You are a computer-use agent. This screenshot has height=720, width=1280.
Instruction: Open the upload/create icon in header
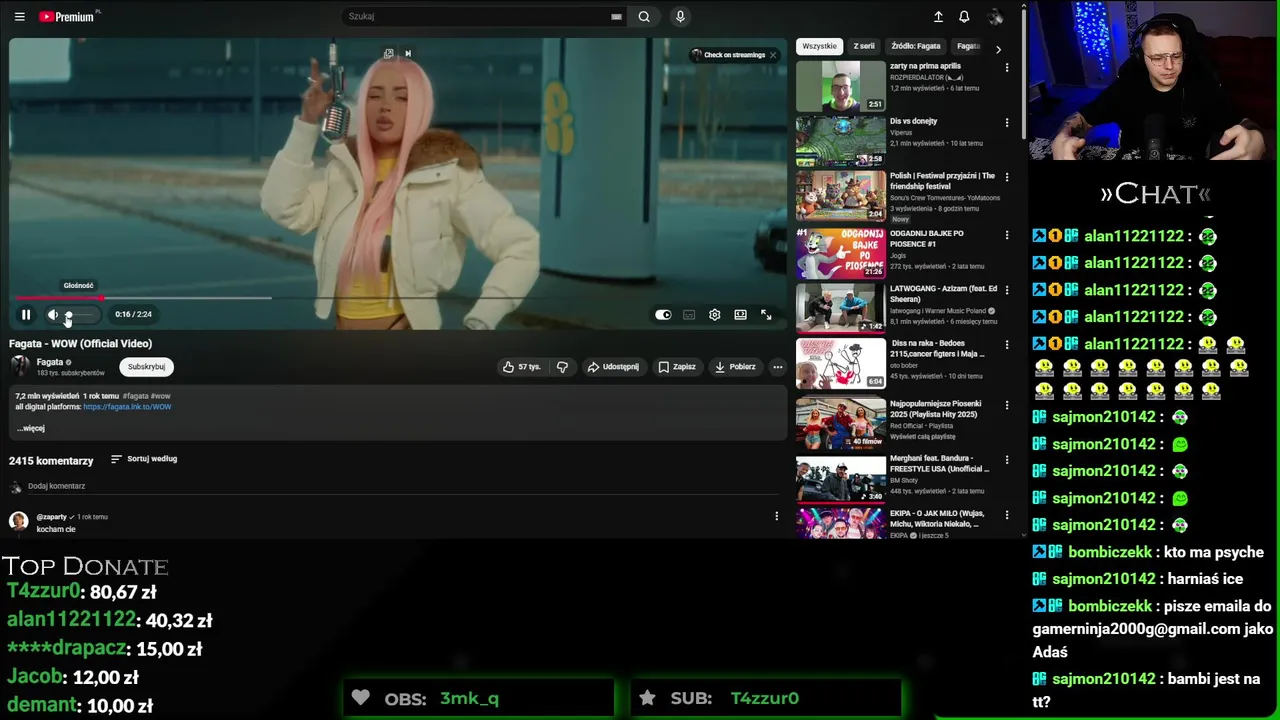coord(938,16)
